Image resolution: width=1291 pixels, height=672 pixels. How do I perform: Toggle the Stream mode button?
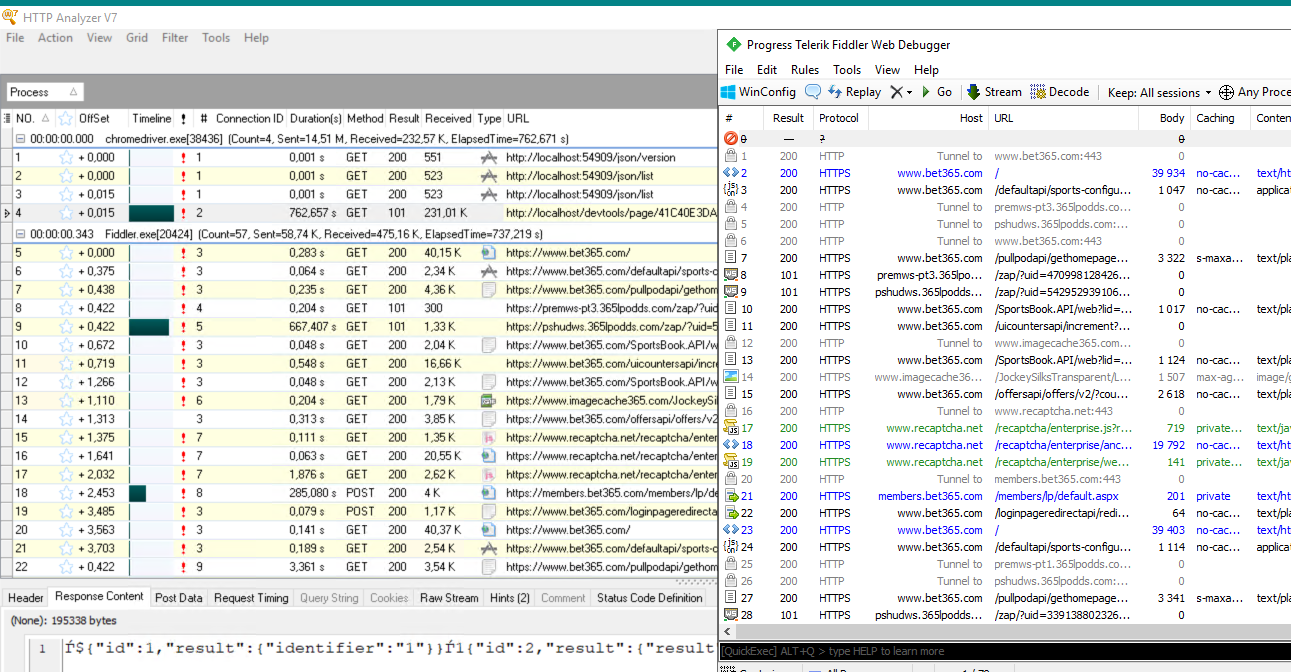[x=993, y=92]
